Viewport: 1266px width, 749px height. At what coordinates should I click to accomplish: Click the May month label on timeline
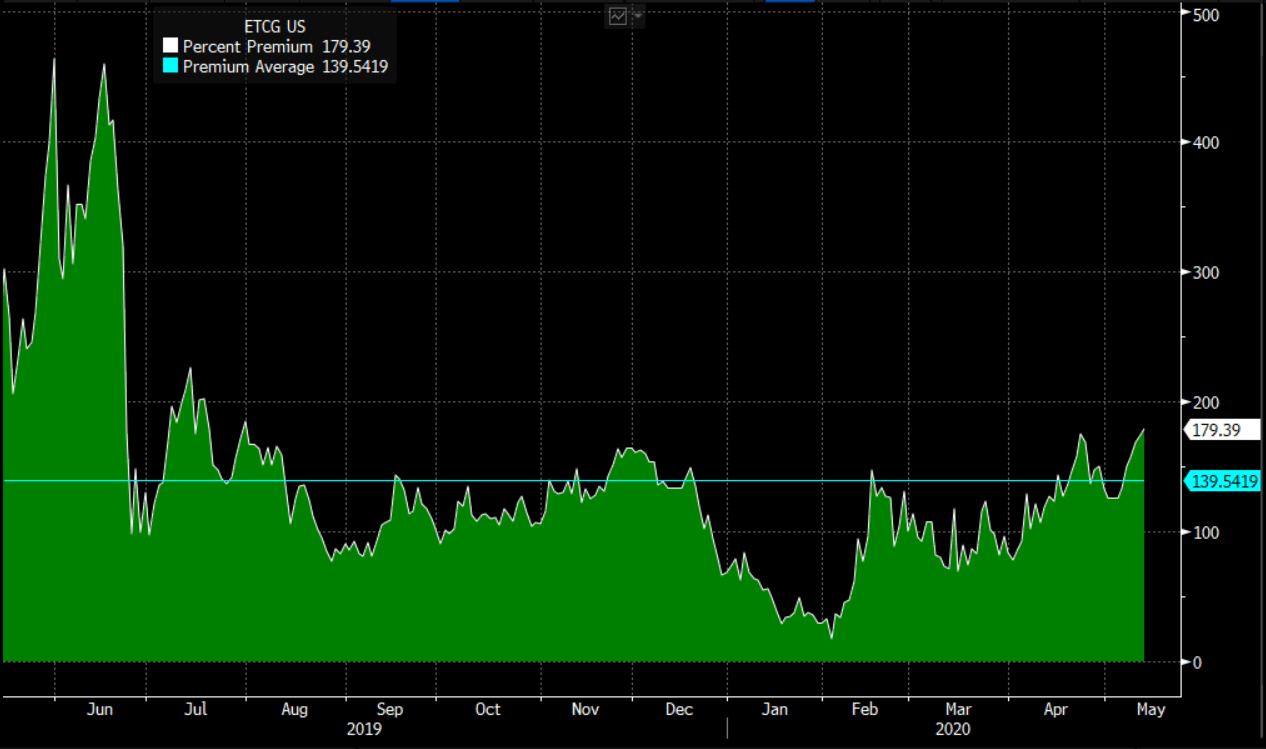[1150, 709]
